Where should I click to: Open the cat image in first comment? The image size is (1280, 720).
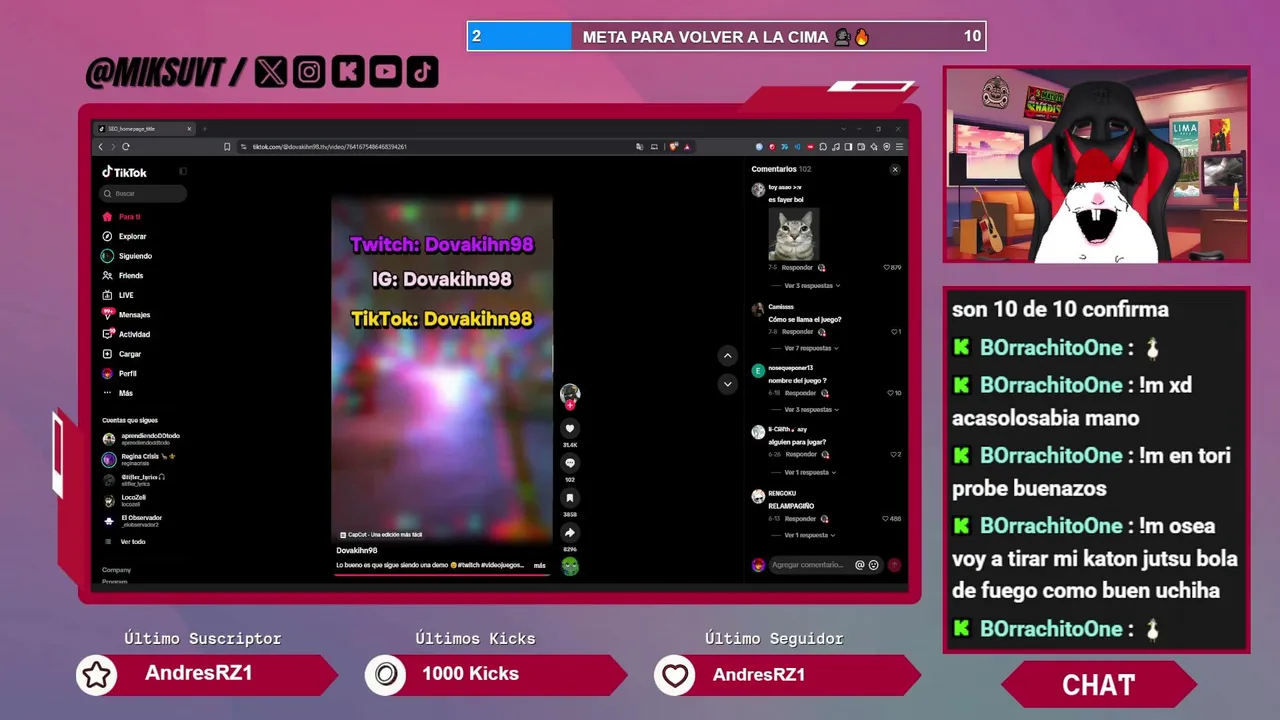pos(794,234)
